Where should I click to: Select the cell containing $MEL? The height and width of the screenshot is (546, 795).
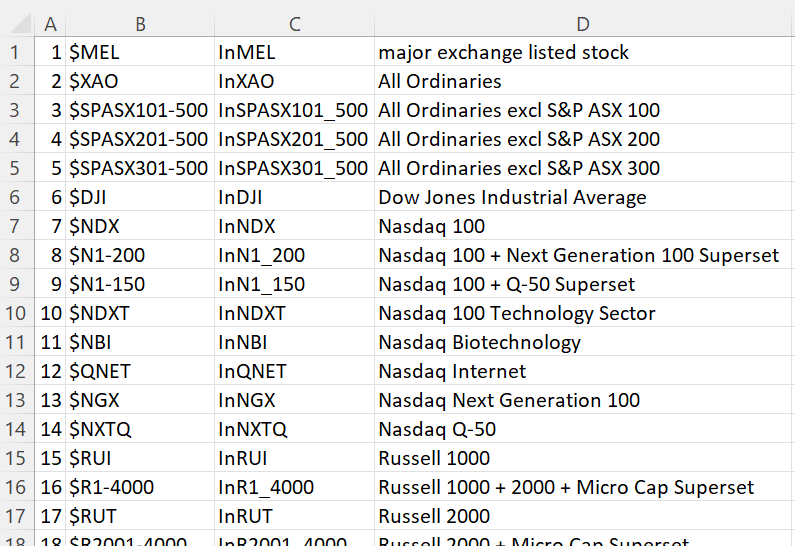coord(140,52)
